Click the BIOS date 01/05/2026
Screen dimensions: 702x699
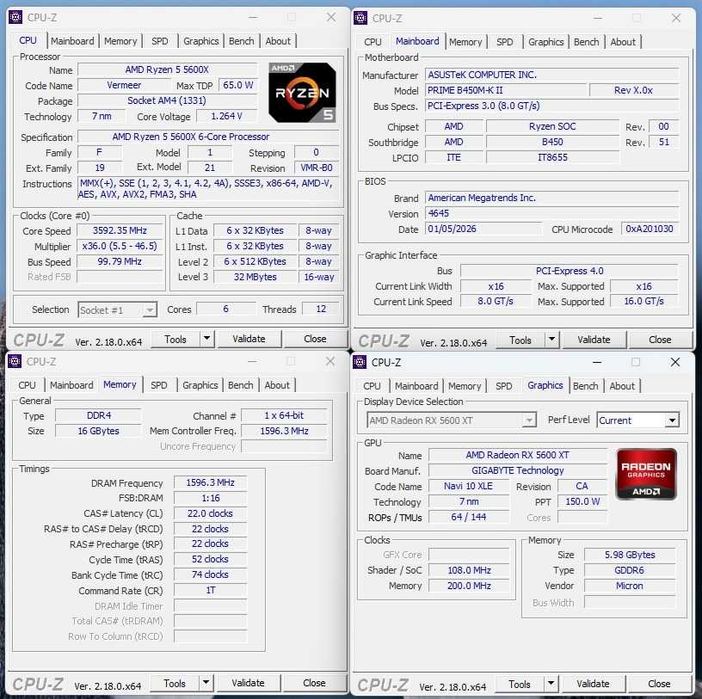click(483, 229)
